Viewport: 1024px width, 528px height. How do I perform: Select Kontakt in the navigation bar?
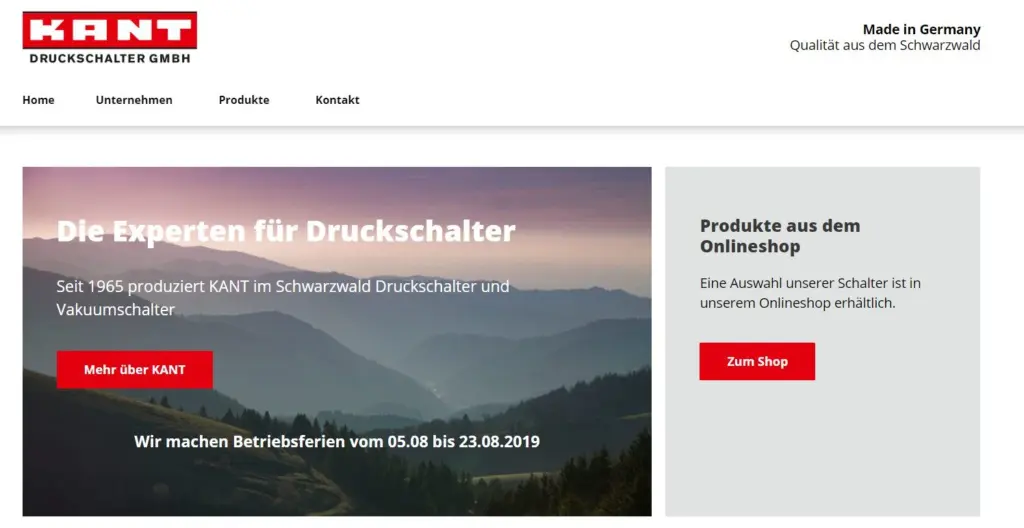point(337,100)
